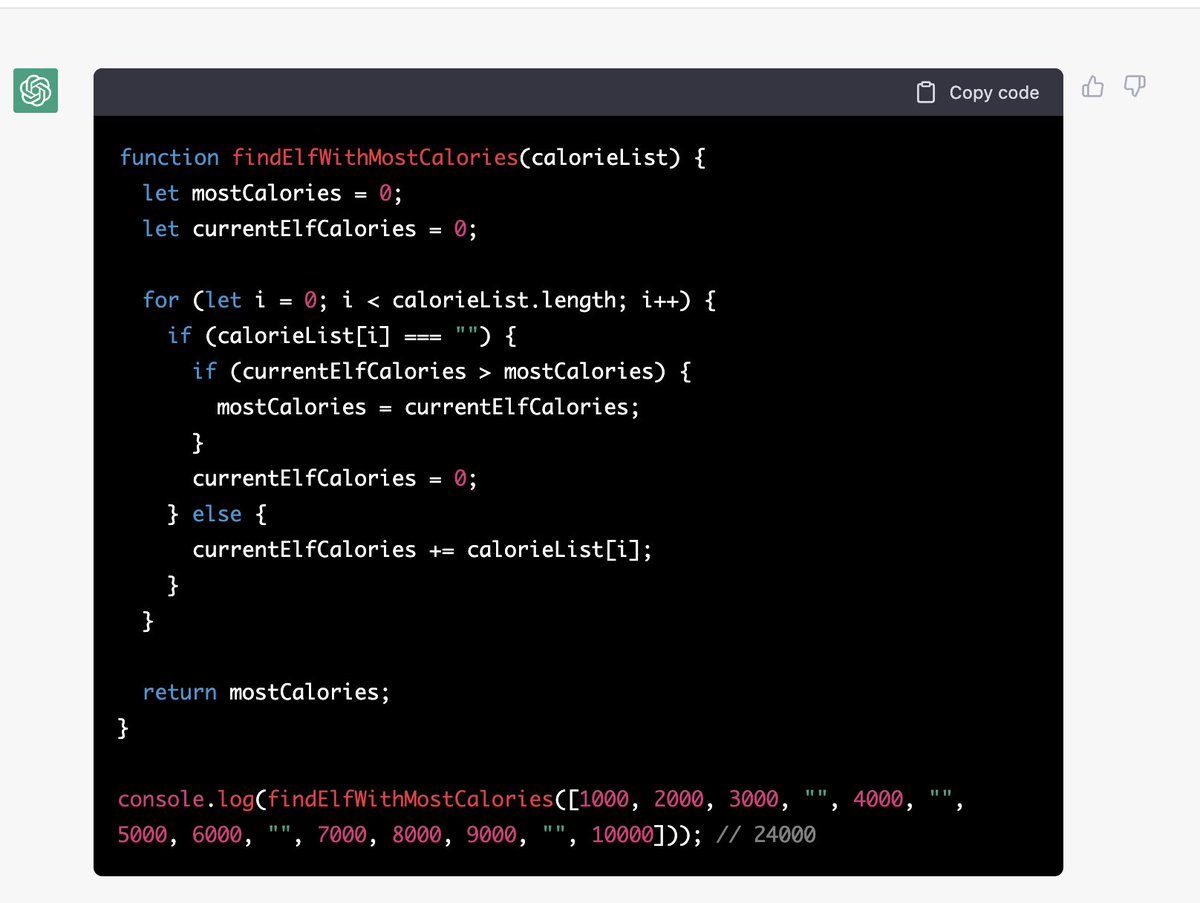Image resolution: width=1200 pixels, height=903 pixels.
Task: Click the '// 24000' comment
Action: point(766,834)
